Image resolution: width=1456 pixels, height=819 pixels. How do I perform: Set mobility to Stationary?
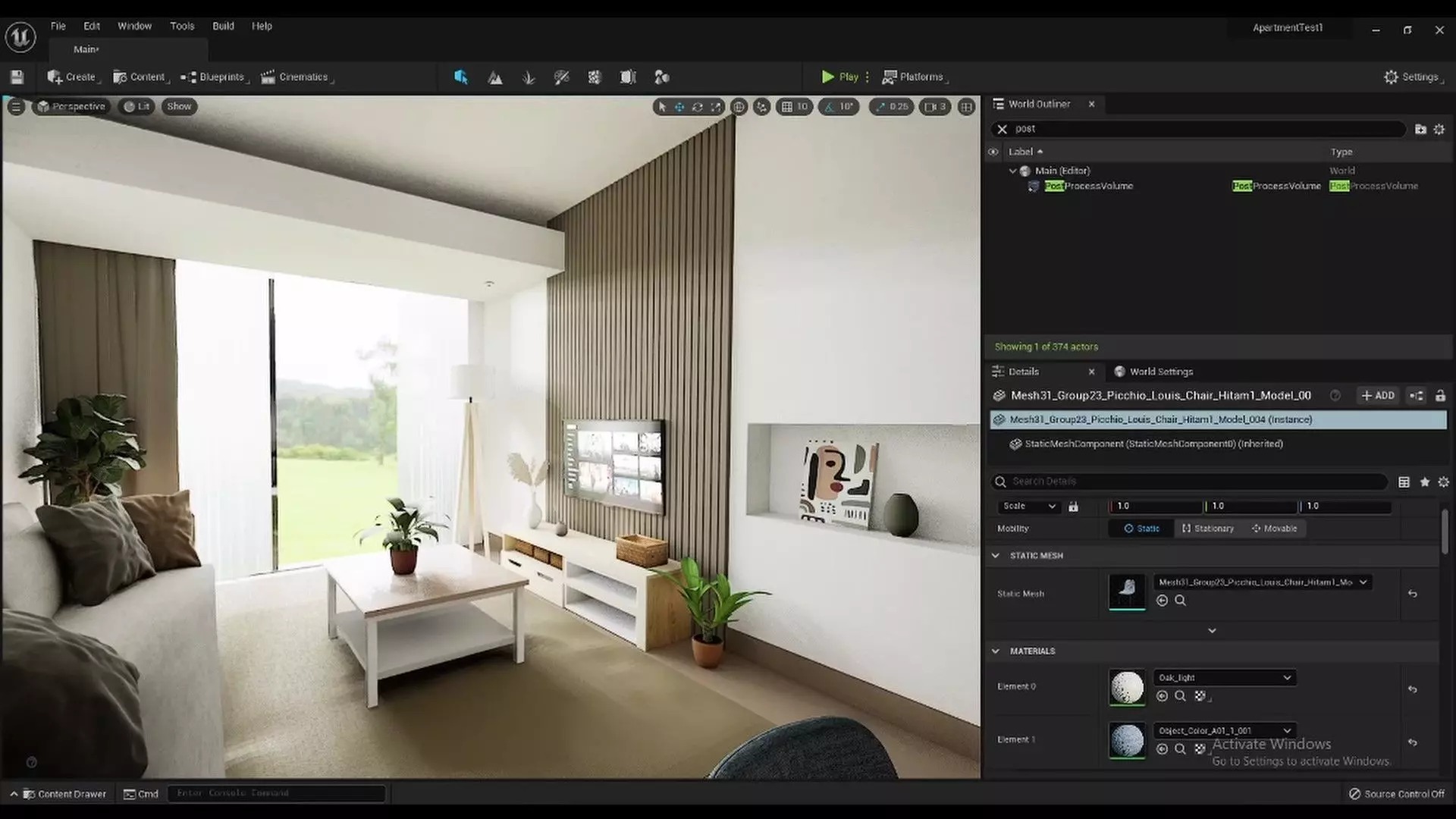tap(1208, 529)
